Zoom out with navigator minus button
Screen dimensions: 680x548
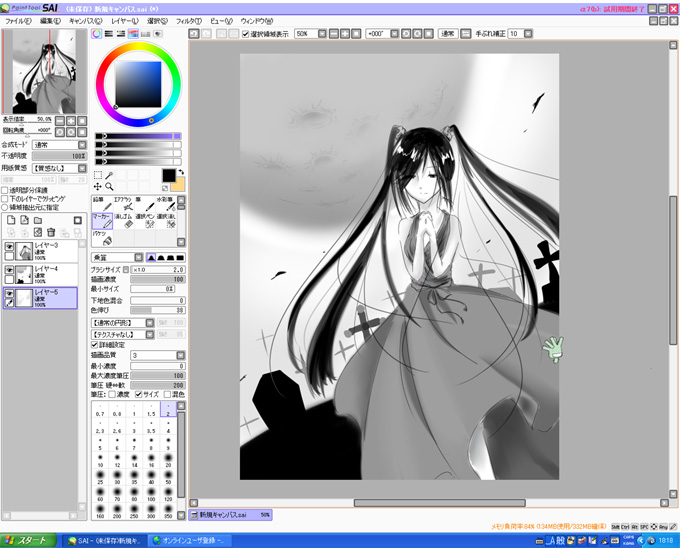click(60, 121)
